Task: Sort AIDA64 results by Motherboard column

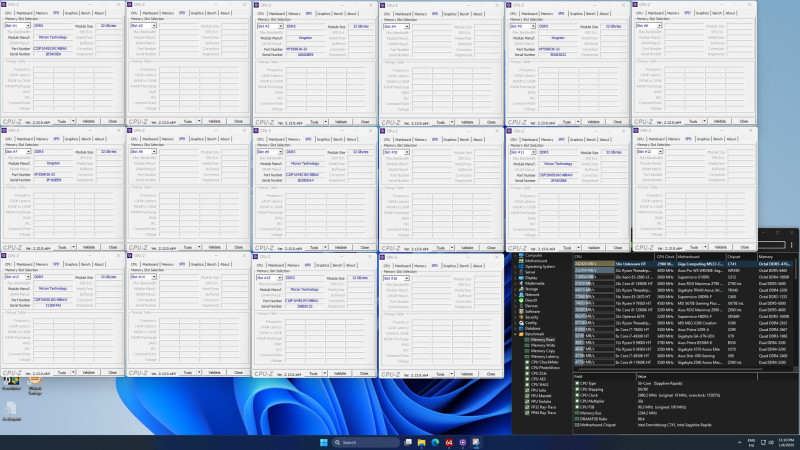Action: point(701,257)
